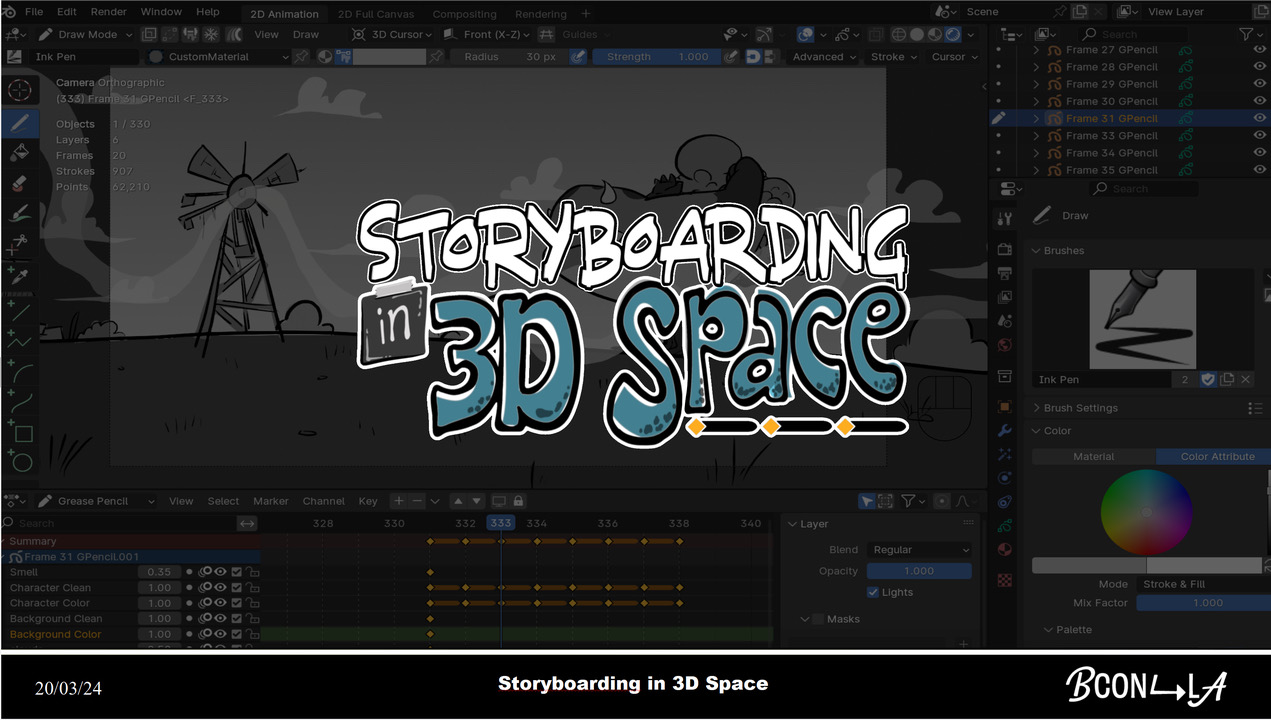The image size is (1271, 720).
Task: Toggle visibility of Character Clean layer
Action: coord(221,588)
